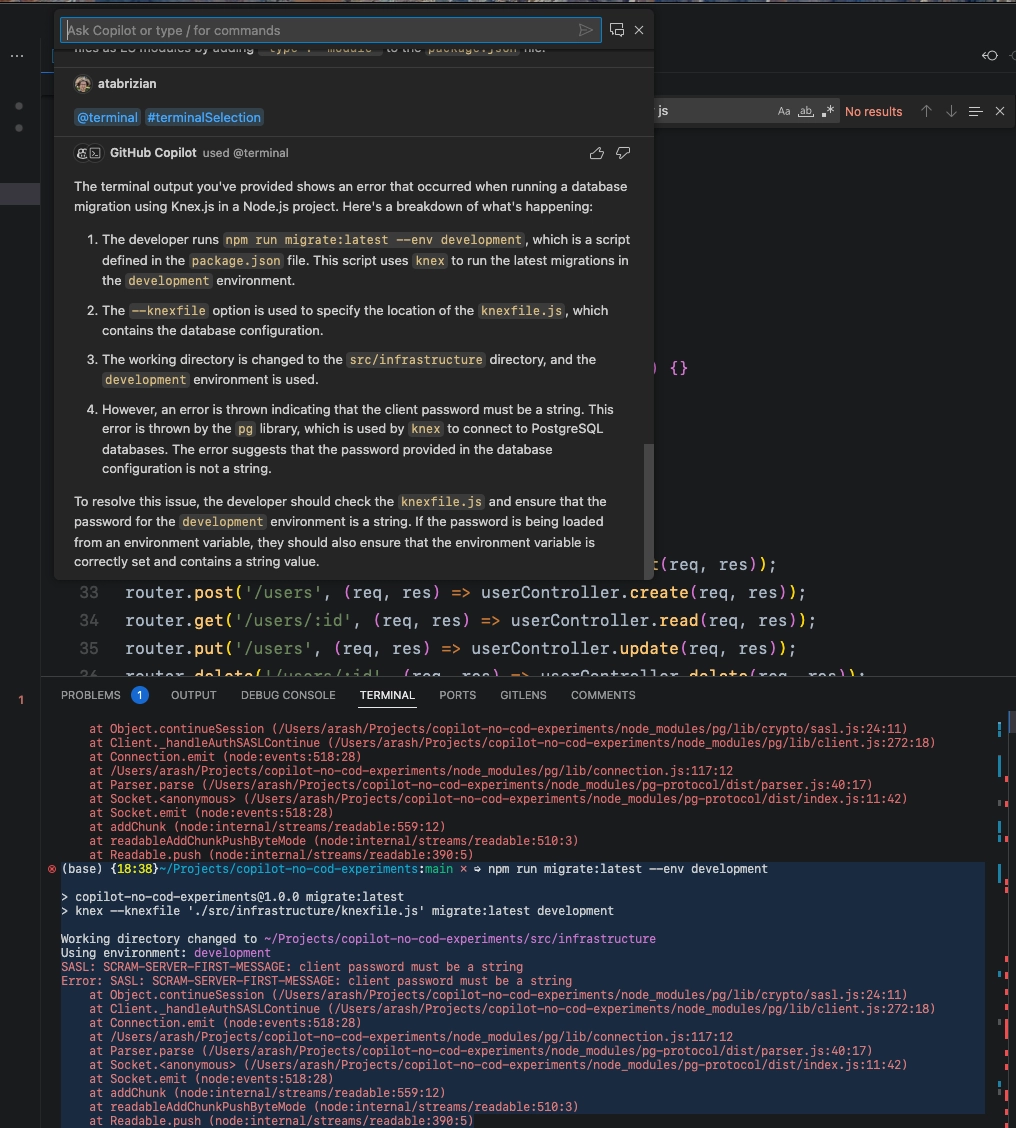Open the PROBLEMS panel tab
The height and width of the screenshot is (1128, 1016).
tap(91, 695)
